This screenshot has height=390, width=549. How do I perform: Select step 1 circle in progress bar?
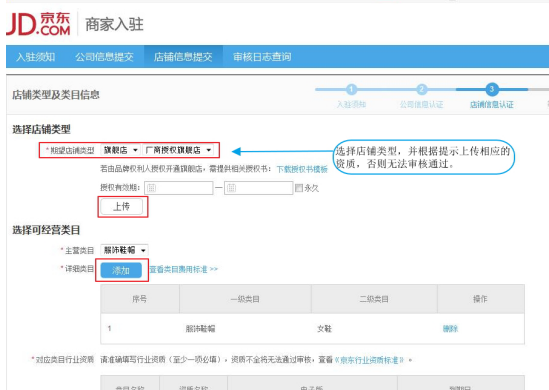coord(351,89)
